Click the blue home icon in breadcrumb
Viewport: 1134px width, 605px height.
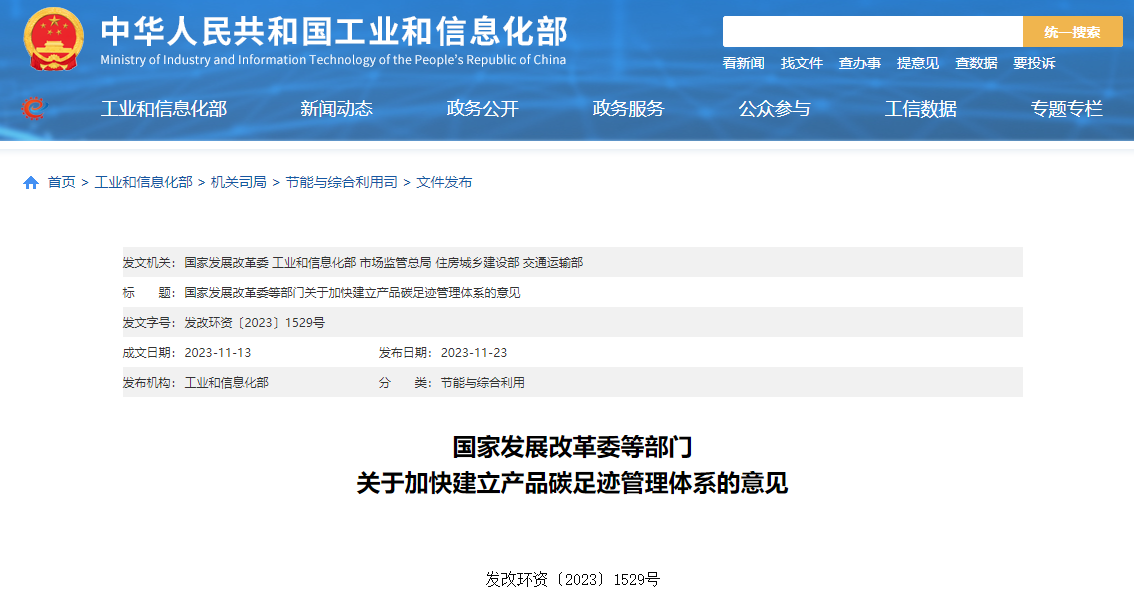[30, 183]
